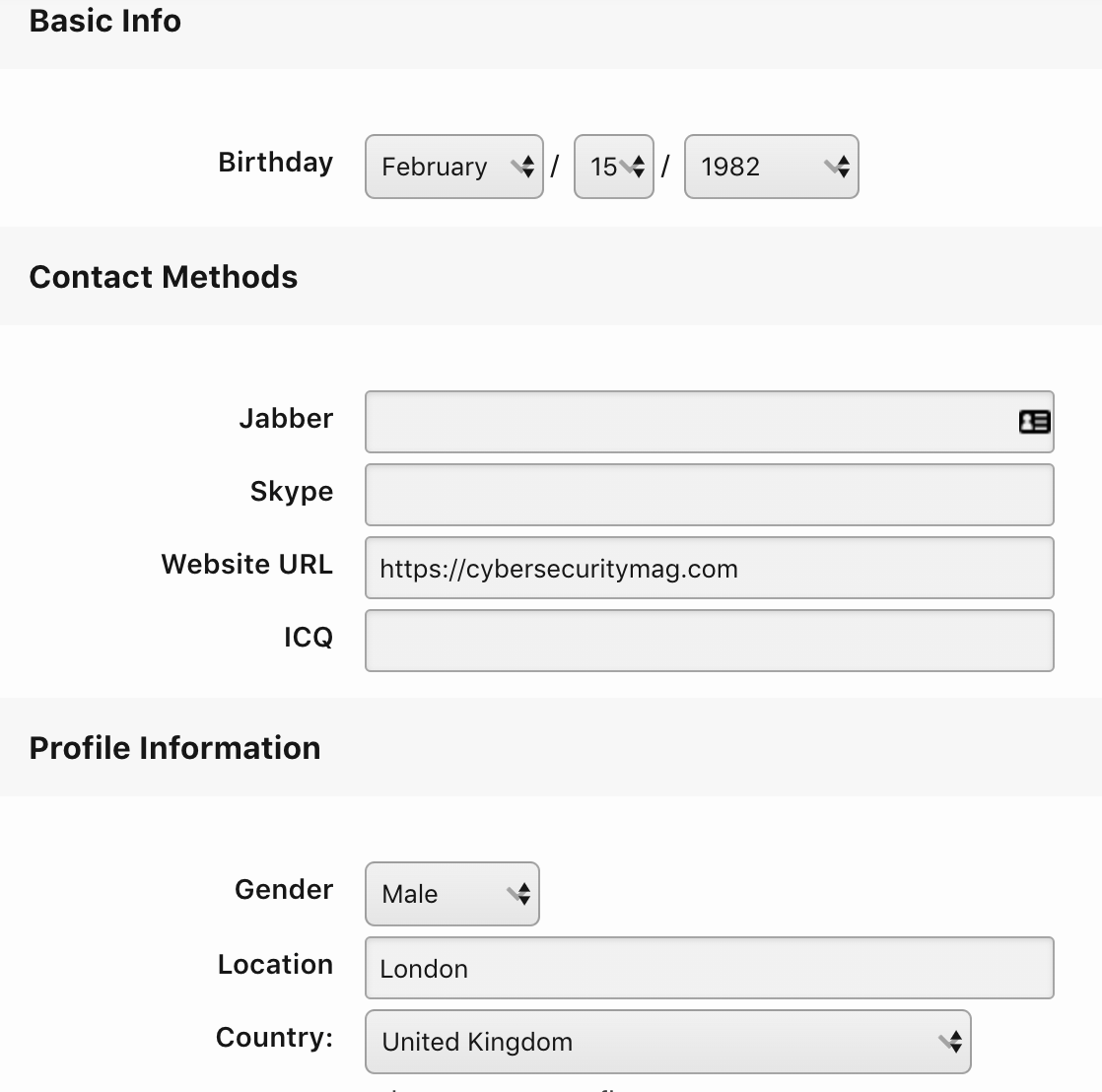This screenshot has width=1102, height=1092.
Task: Select the empty ICQ input field
Action: click(709, 641)
